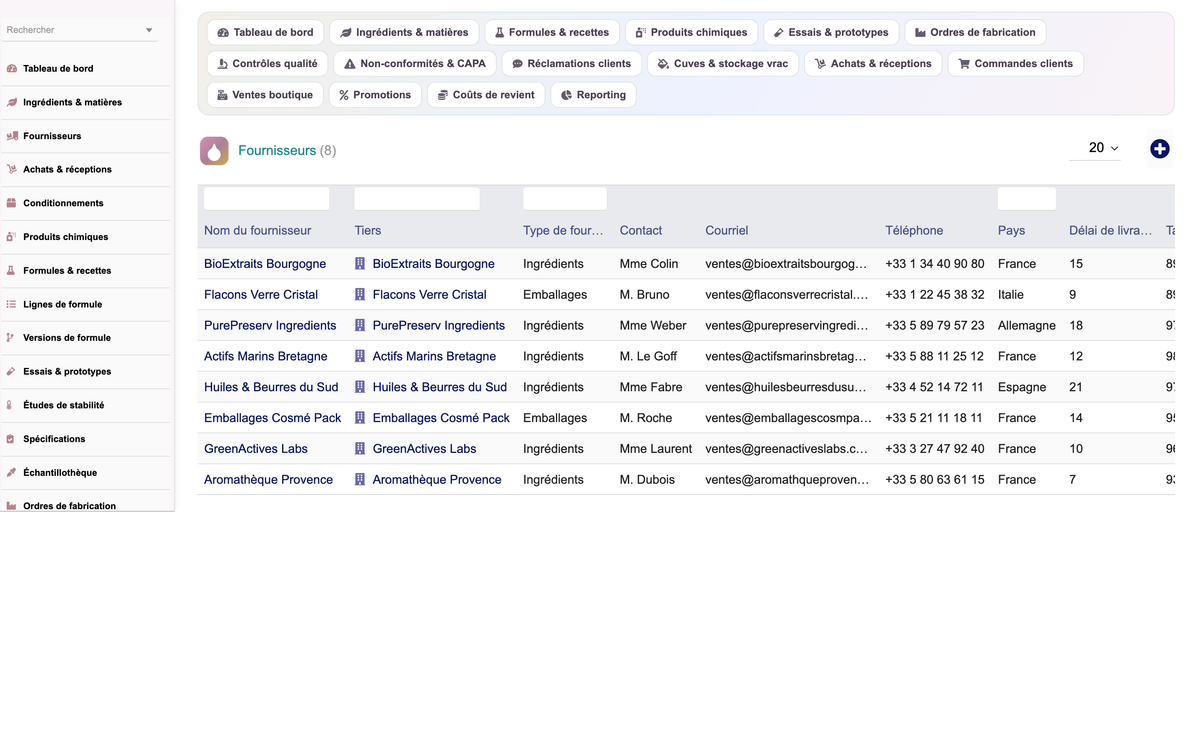Click the icon beside Échantillothèque

(12, 473)
